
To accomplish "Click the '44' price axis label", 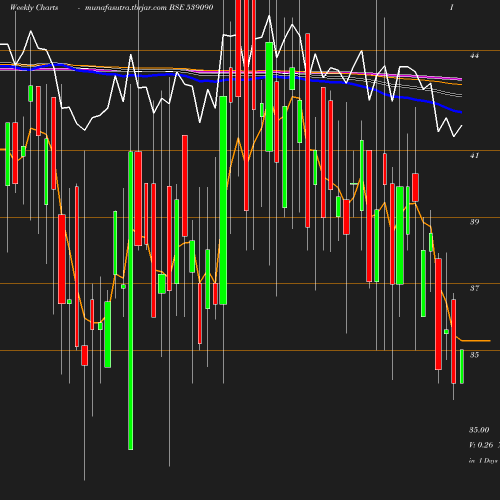I will click(x=474, y=55).
